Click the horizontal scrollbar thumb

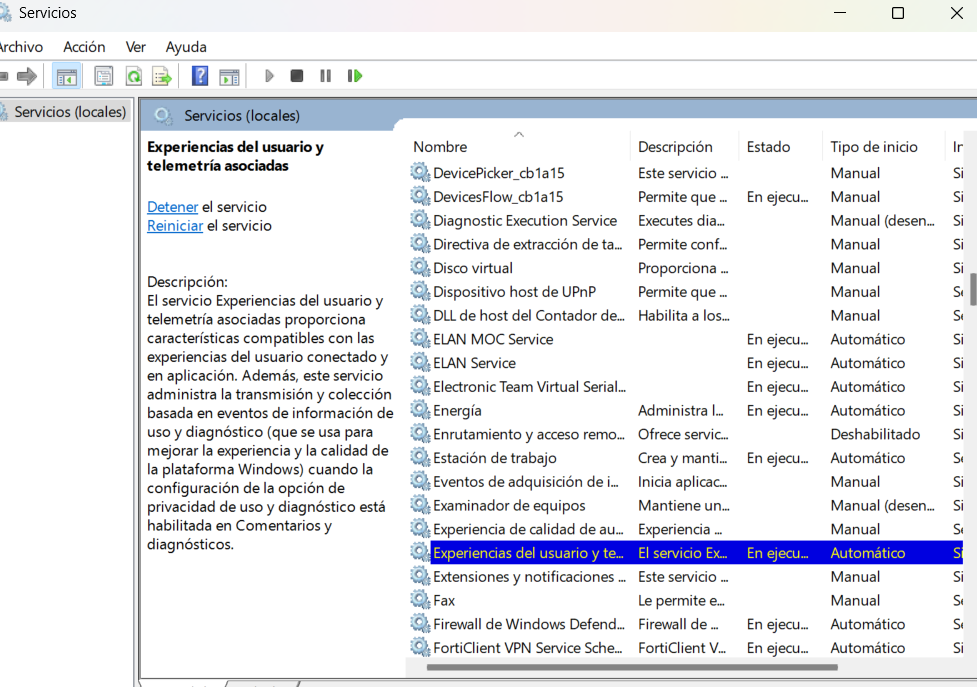pyautogui.click(x=632, y=667)
